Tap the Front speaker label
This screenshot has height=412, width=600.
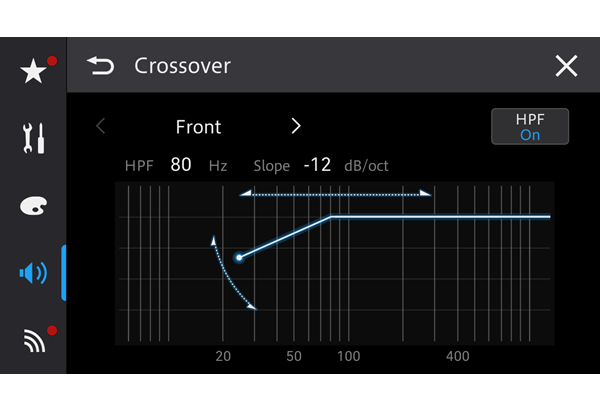tap(199, 127)
